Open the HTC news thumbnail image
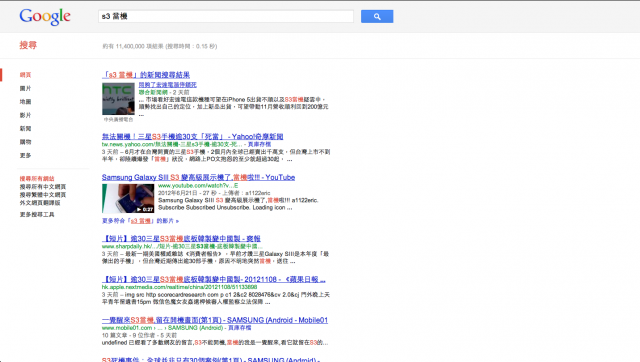Viewport: 640px width, 362px height. click(118, 99)
